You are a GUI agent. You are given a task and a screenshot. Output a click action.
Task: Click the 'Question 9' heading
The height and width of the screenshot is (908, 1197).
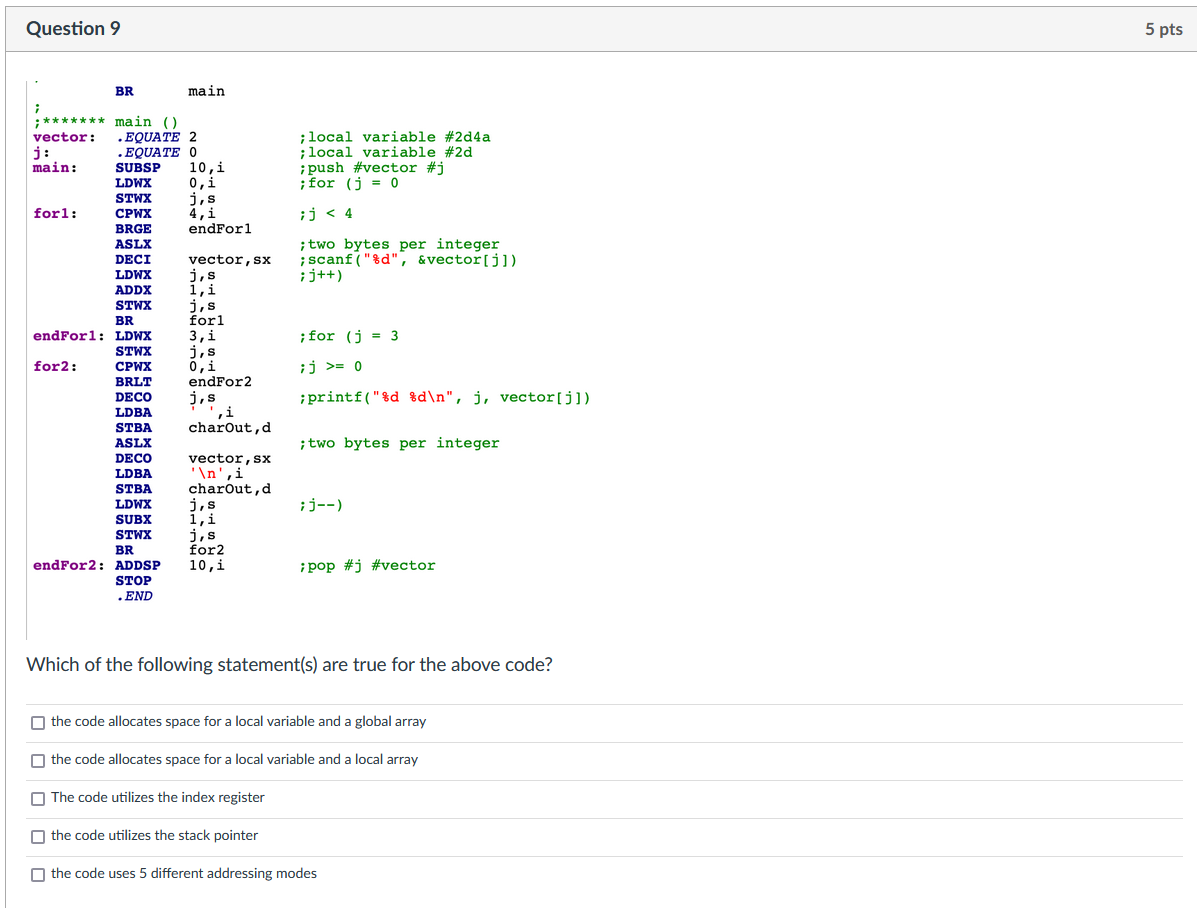[x=73, y=28]
